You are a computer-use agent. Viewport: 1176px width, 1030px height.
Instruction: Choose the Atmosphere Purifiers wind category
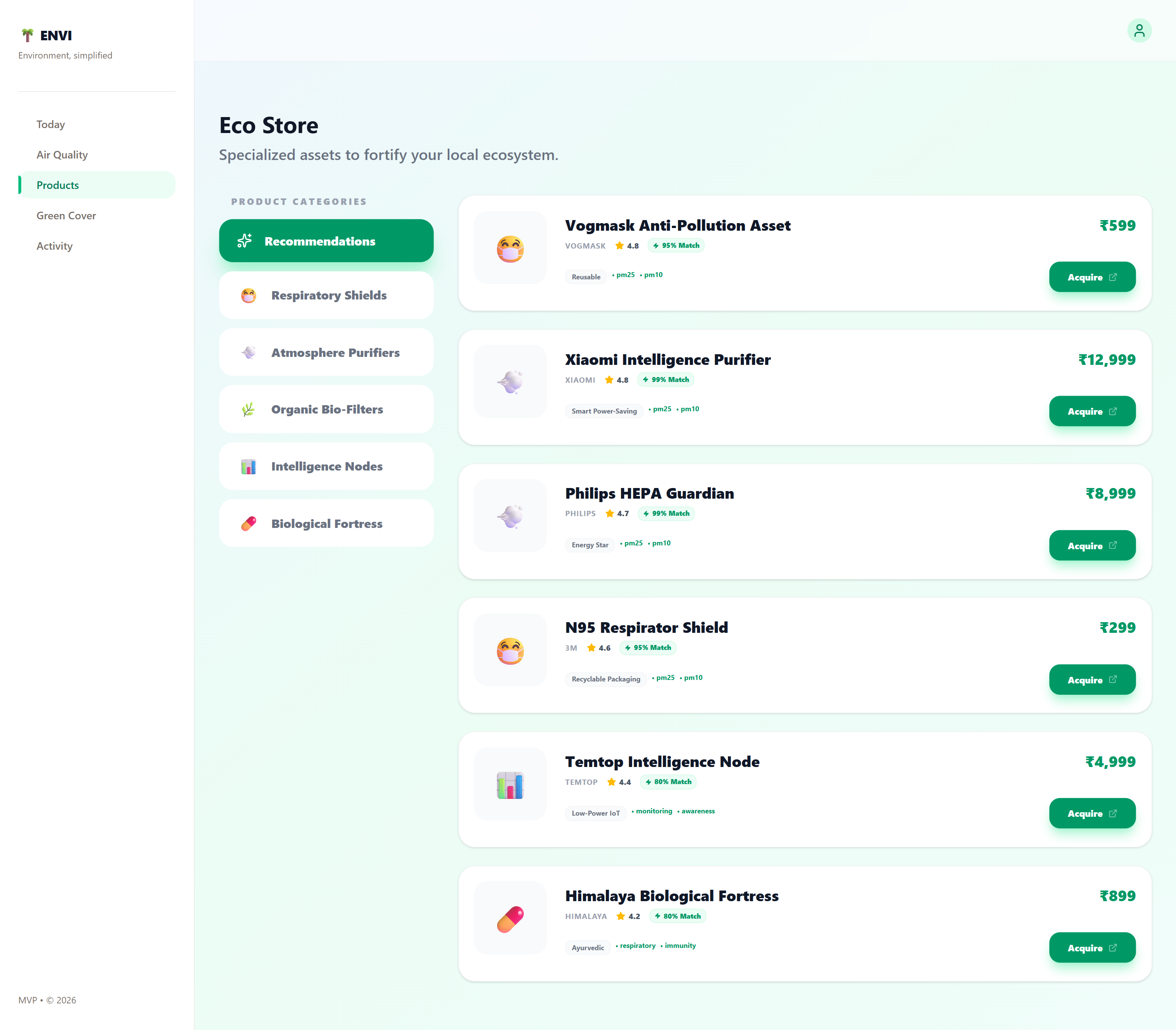(326, 352)
